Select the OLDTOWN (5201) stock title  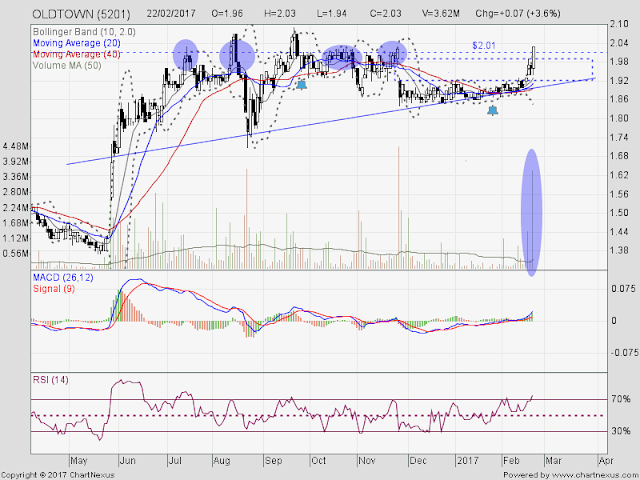pyautogui.click(x=82, y=14)
